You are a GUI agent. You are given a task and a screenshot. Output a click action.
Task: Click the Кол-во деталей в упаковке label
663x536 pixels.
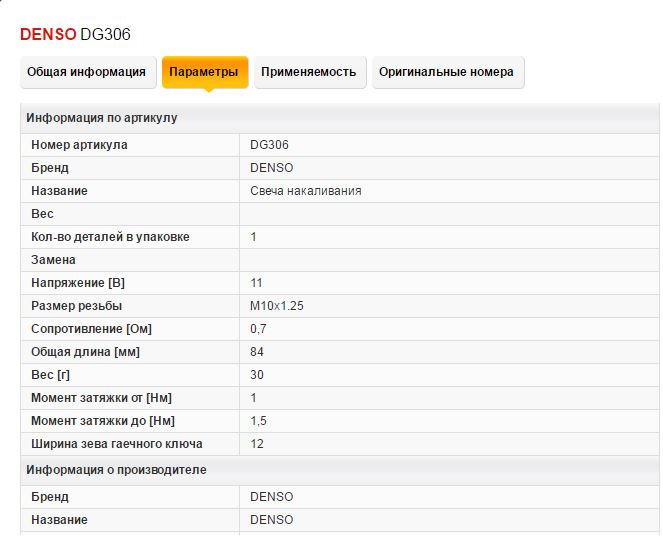click(x=110, y=237)
